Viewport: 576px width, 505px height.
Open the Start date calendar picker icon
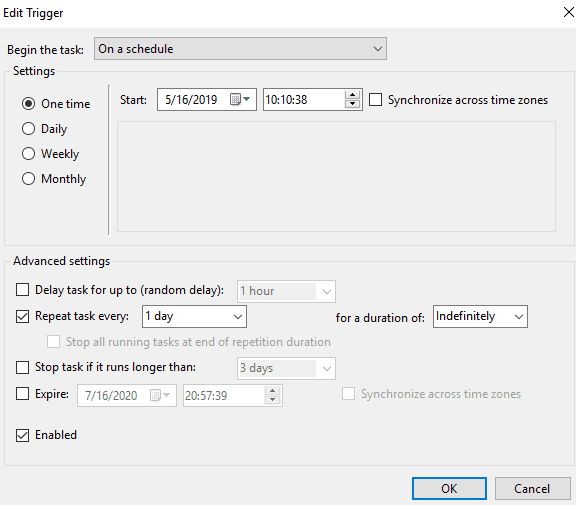tap(240, 99)
